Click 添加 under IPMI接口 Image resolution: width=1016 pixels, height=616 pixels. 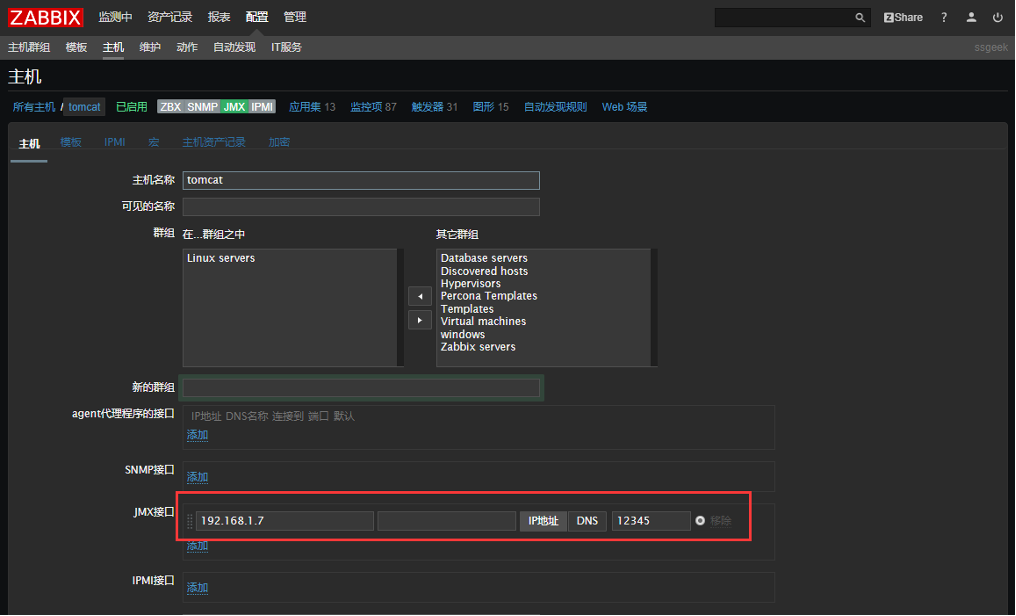[198, 587]
